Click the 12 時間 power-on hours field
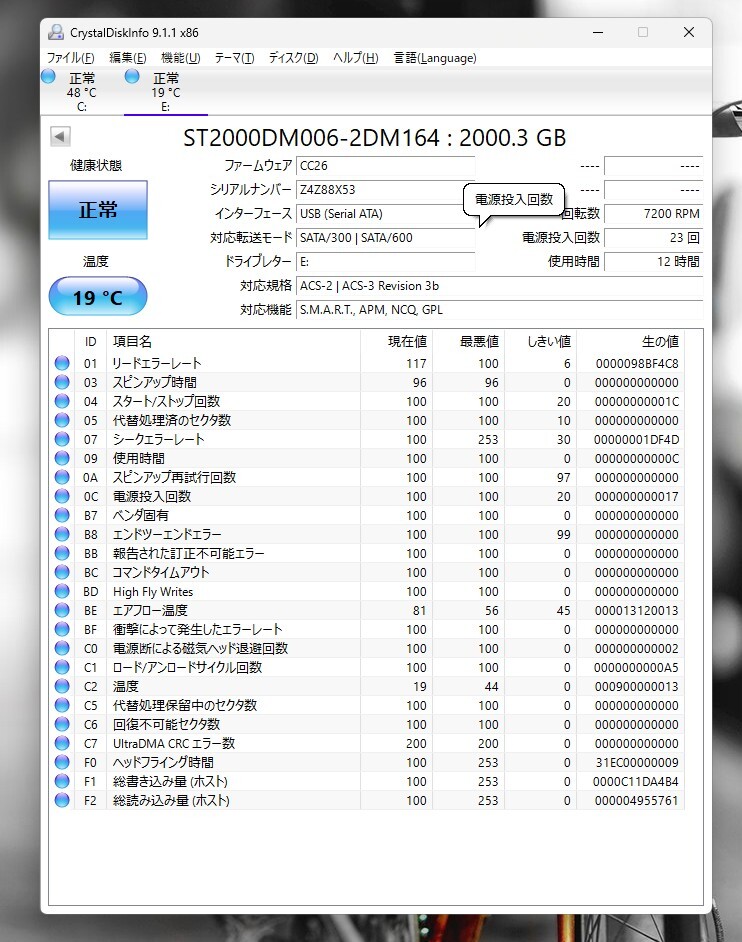Screen dimensions: 742x942 pyautogui.click(x=654, y=262)
